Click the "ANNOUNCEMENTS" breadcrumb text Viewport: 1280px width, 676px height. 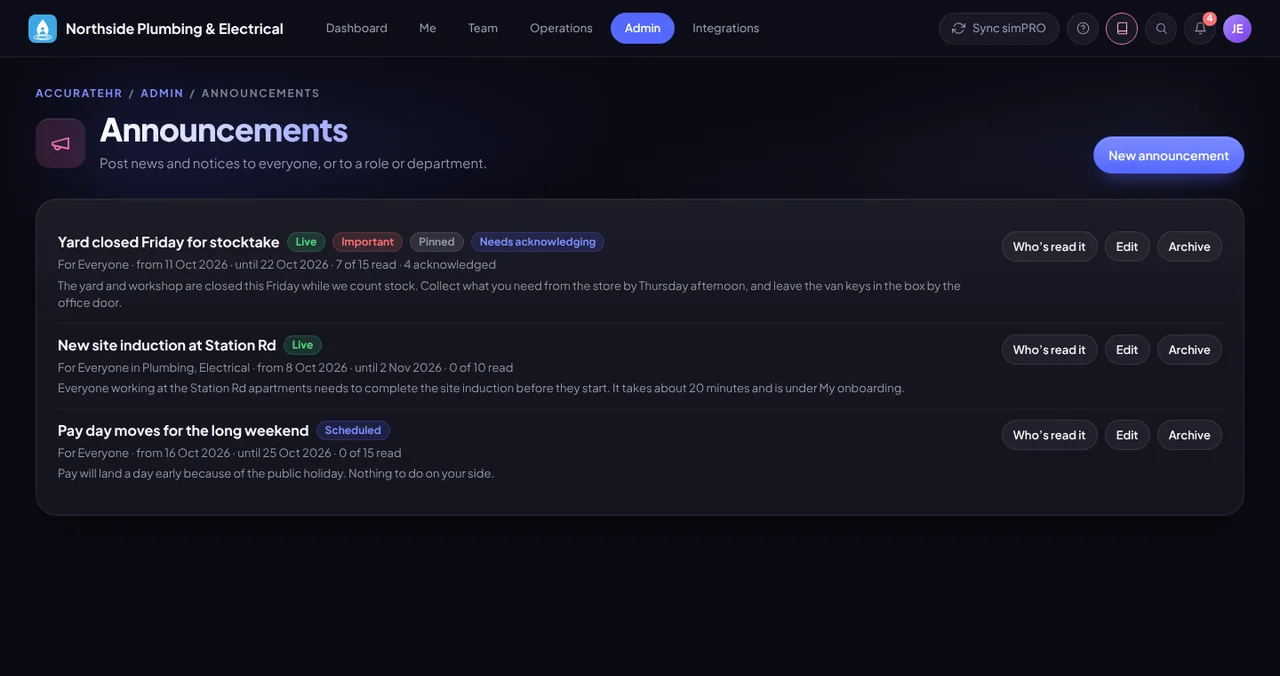pos(261,93)
